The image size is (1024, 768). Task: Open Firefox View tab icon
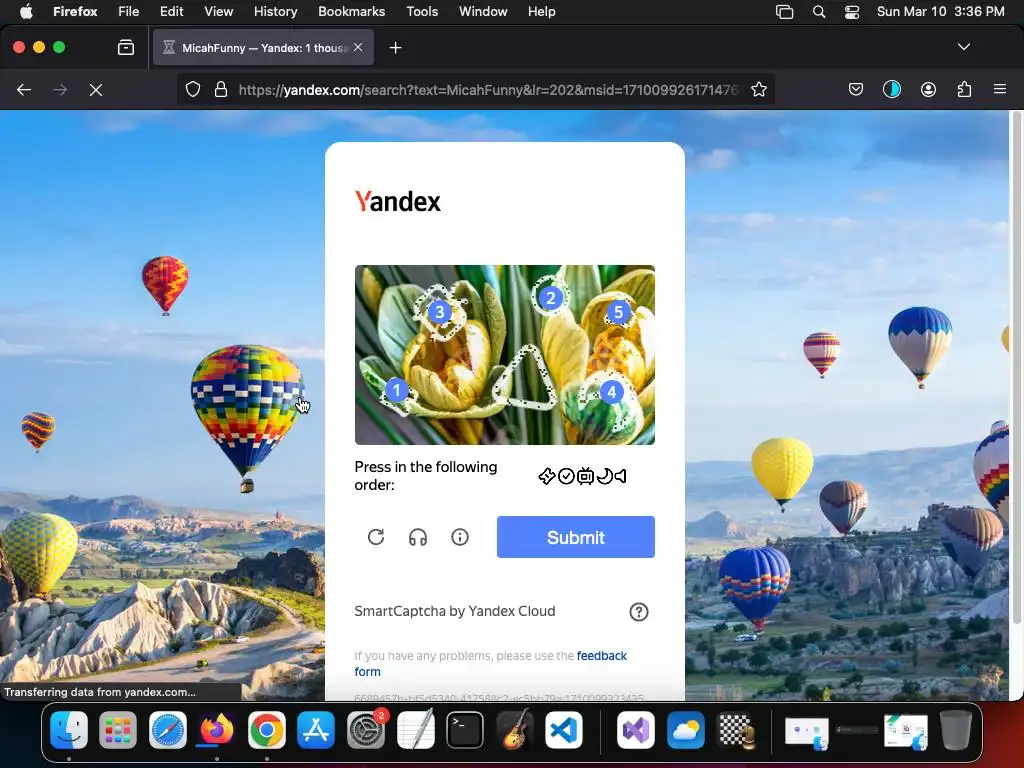click(126, 47)
